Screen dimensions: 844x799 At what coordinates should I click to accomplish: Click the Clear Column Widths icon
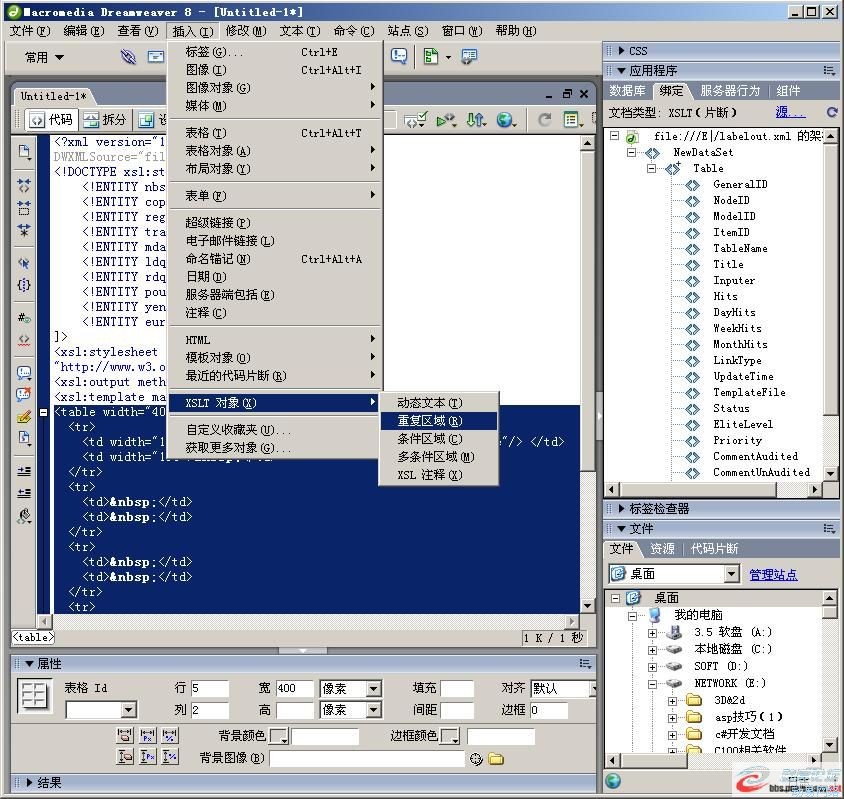[x=125, y=736]
